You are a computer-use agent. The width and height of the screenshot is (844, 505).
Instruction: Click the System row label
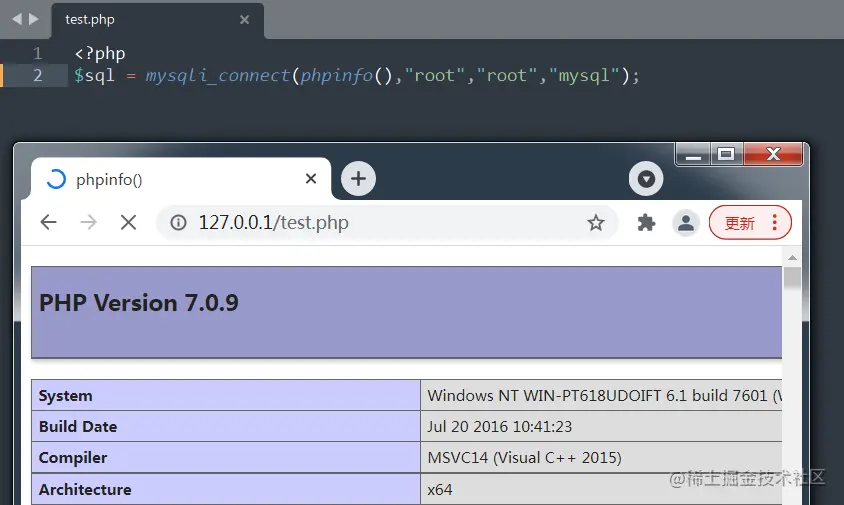coord(66,396)
